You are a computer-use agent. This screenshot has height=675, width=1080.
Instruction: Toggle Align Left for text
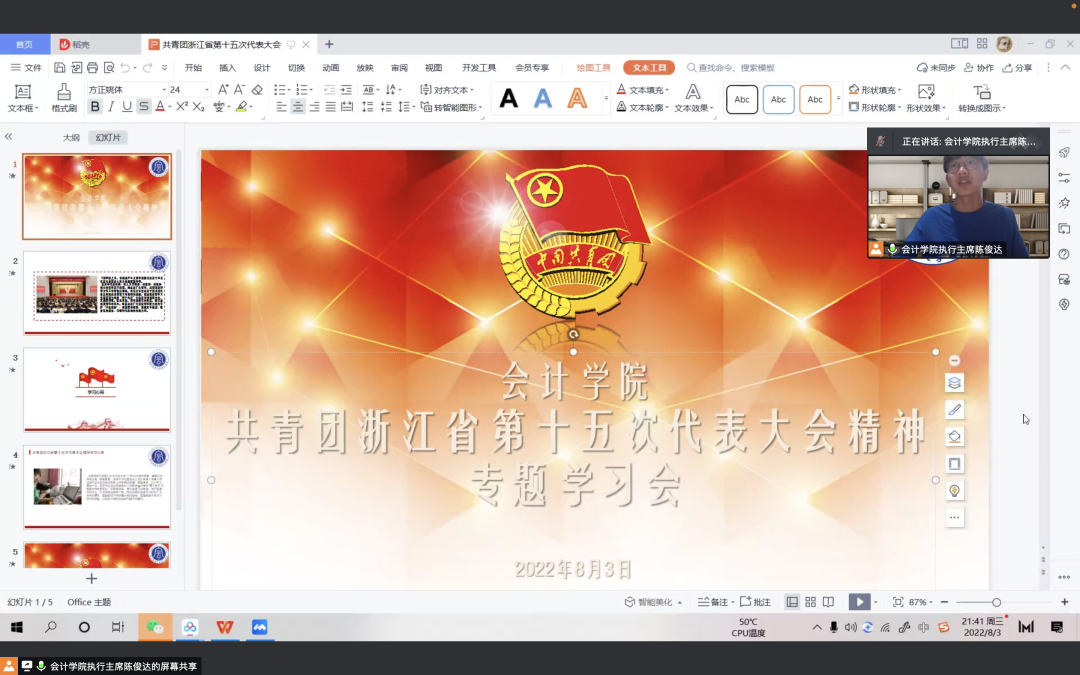(281, 106)
